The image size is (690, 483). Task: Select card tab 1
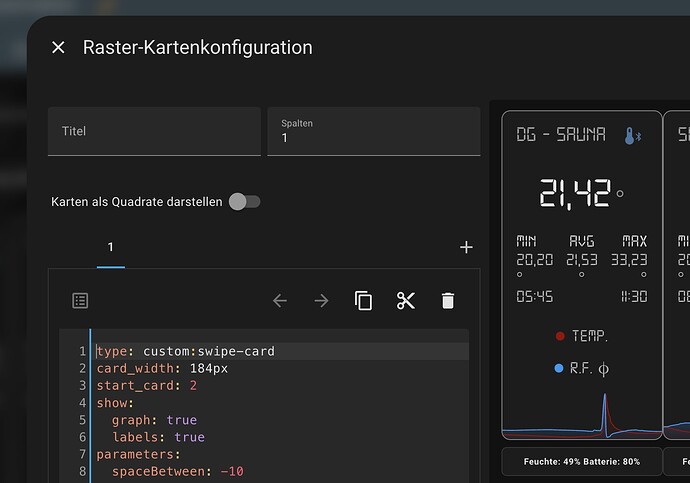click(x=111, y=247)
